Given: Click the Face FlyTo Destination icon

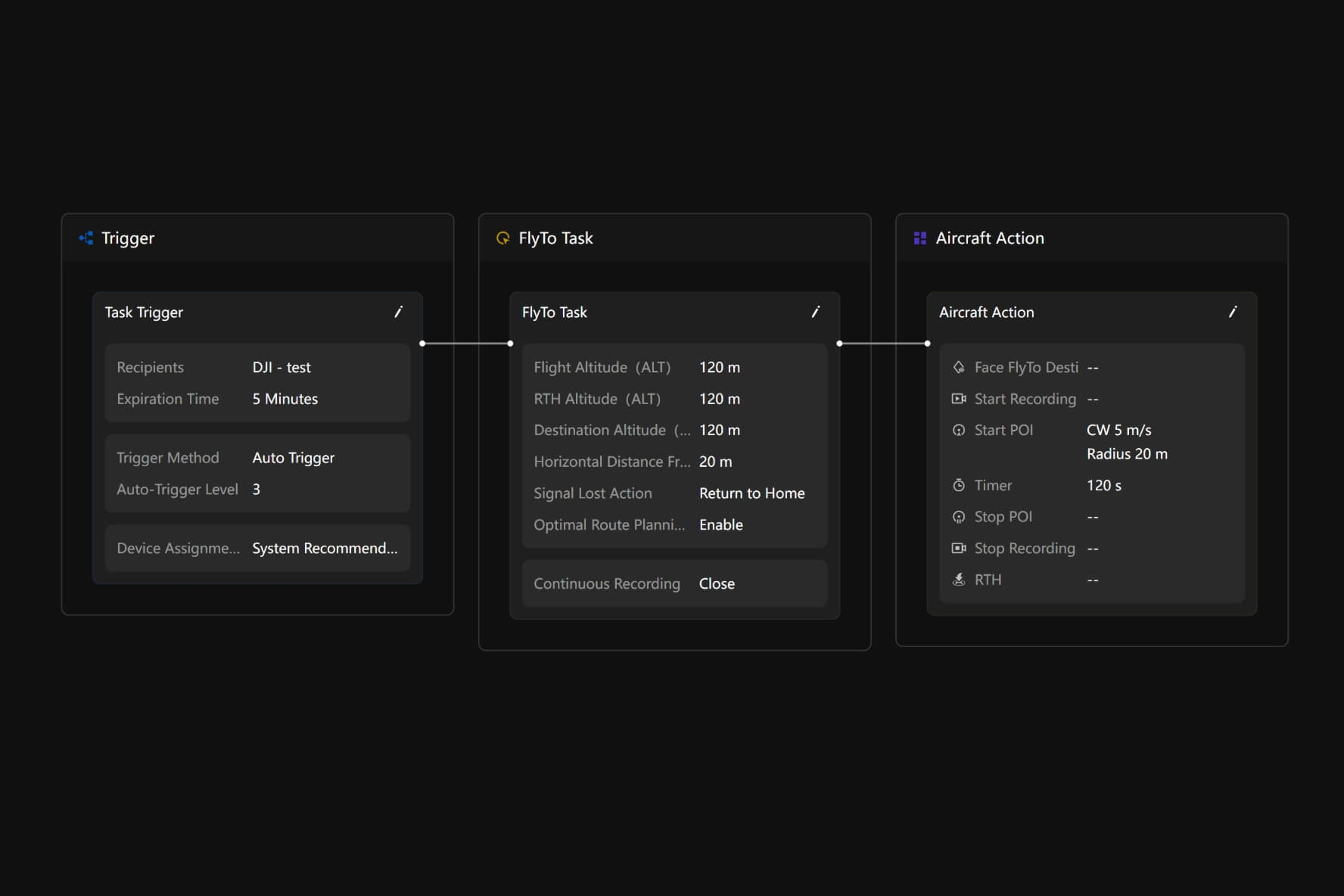Looking at the screenshot, I should (959, 367).
